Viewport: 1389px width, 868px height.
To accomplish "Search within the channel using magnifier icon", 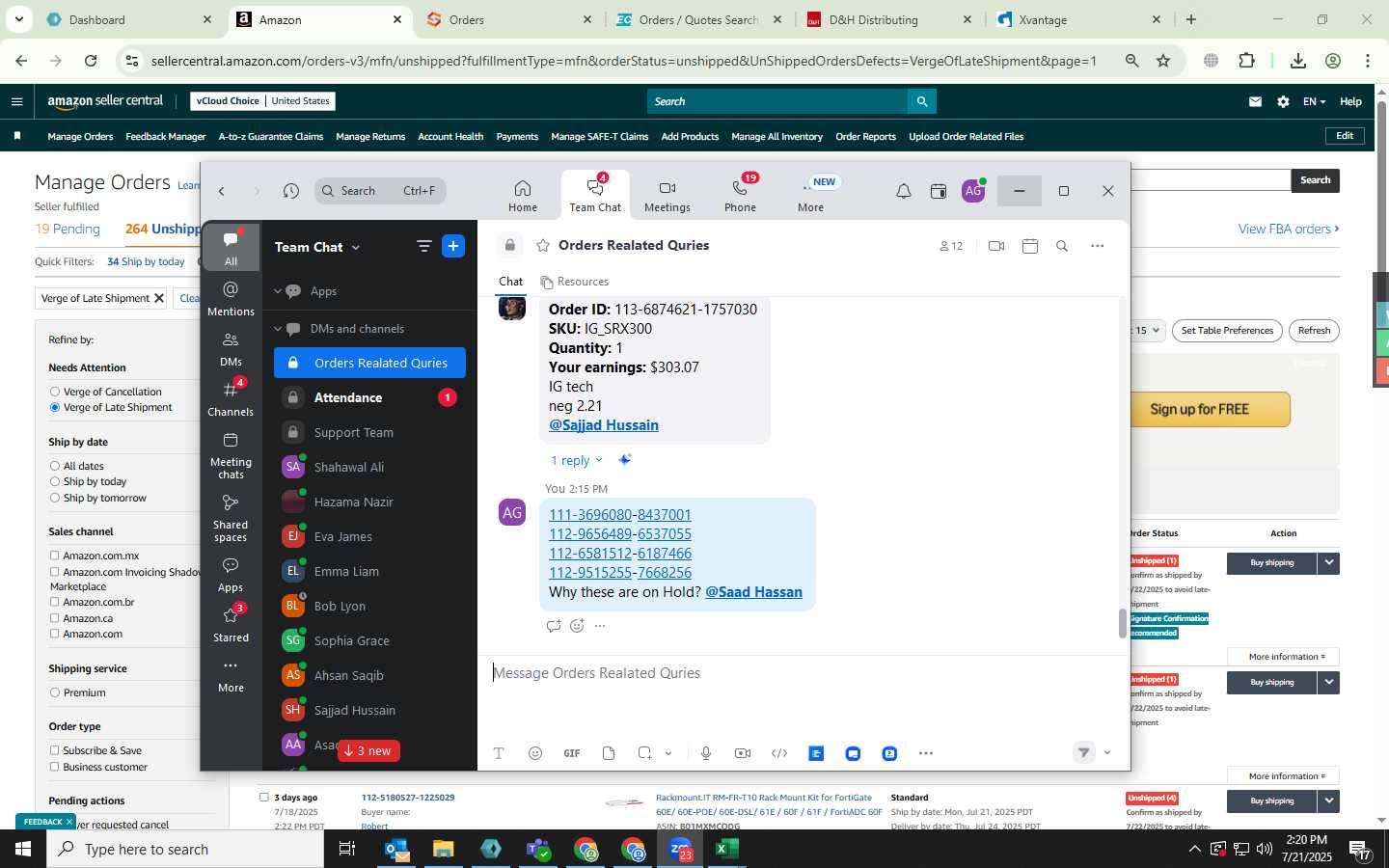I will tap(1062, 246).
